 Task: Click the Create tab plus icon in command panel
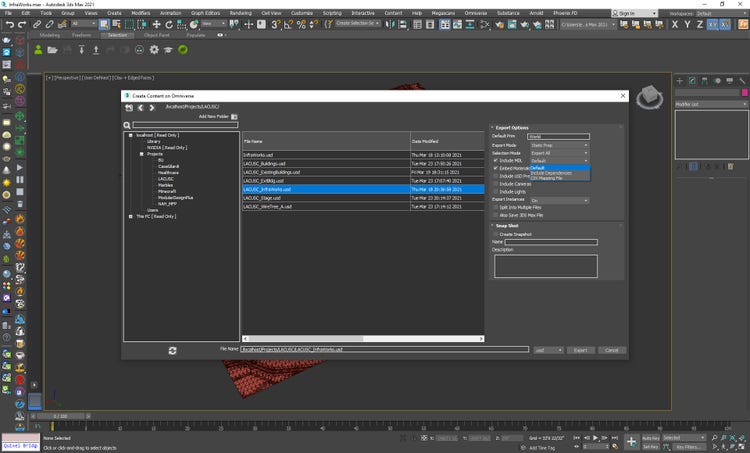(x=680, y=79)
